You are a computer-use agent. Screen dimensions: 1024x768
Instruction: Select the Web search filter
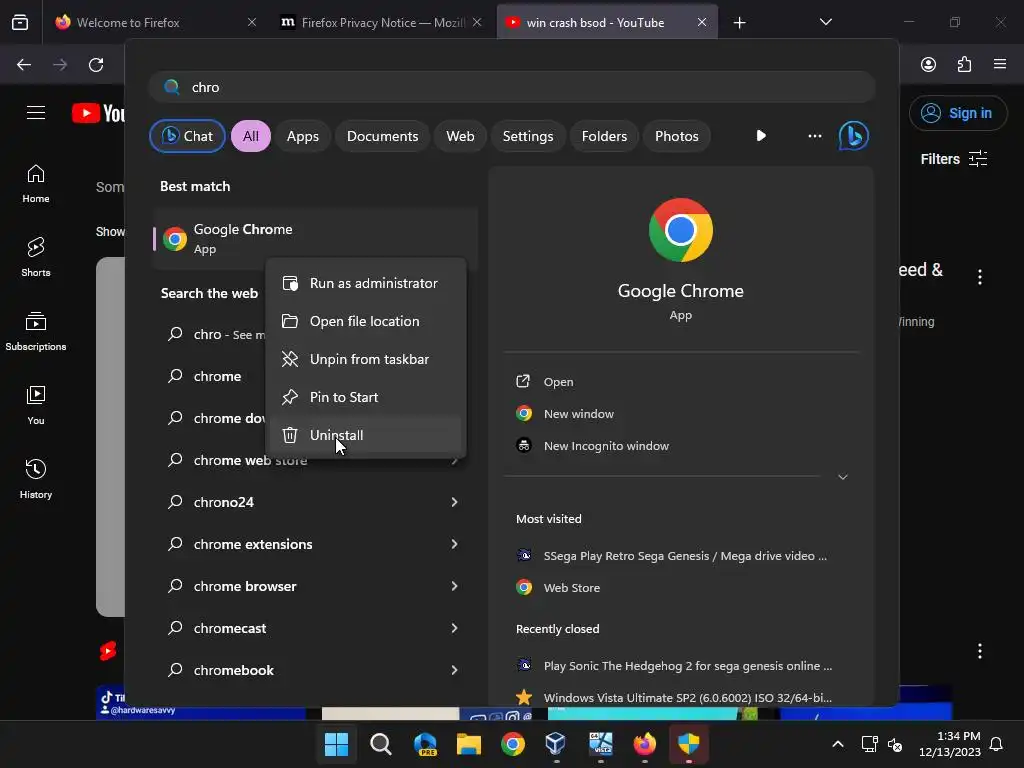[x=460, y=136]
